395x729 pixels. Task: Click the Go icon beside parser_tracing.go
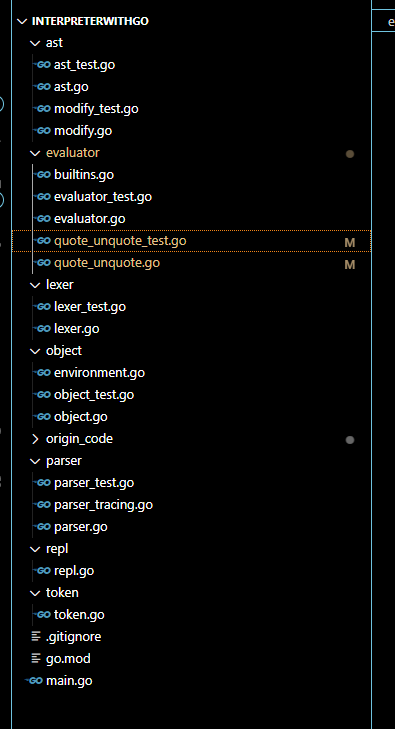click(43, 504)
